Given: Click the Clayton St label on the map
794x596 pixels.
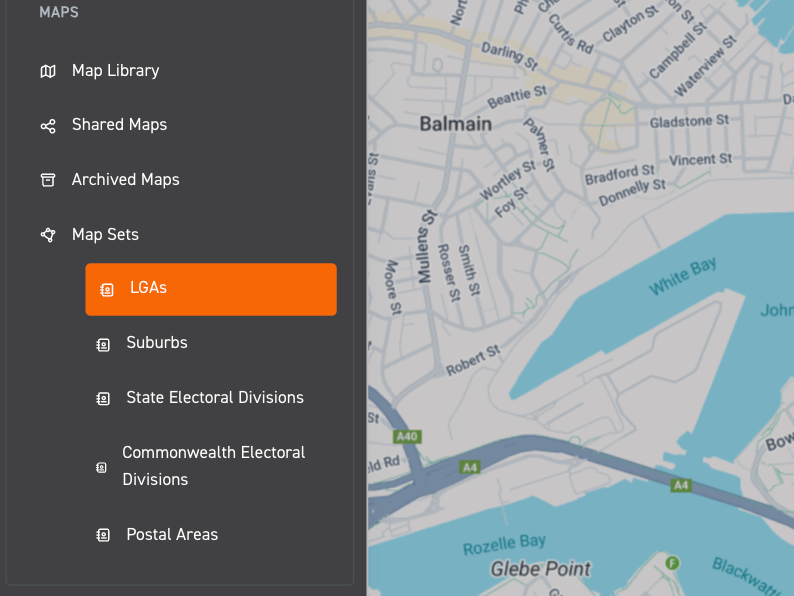Looking at the screenshot, I should click(x=630, y=24).
